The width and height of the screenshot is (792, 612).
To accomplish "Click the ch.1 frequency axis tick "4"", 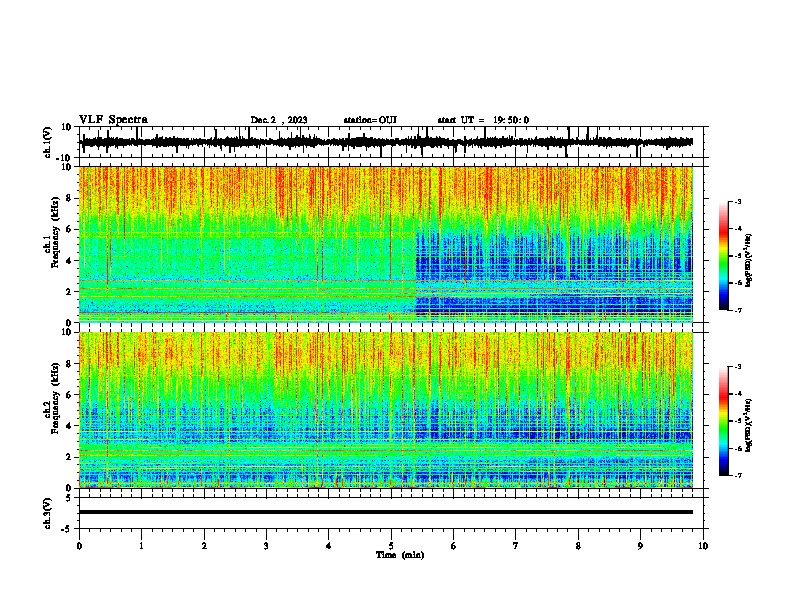I will (70, 261).
